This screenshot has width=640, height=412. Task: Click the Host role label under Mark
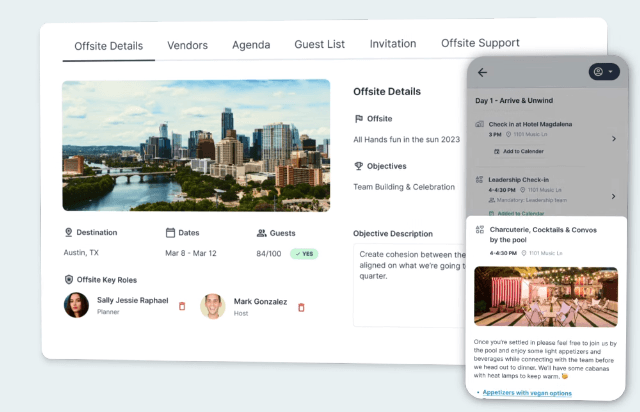point(241,314)
